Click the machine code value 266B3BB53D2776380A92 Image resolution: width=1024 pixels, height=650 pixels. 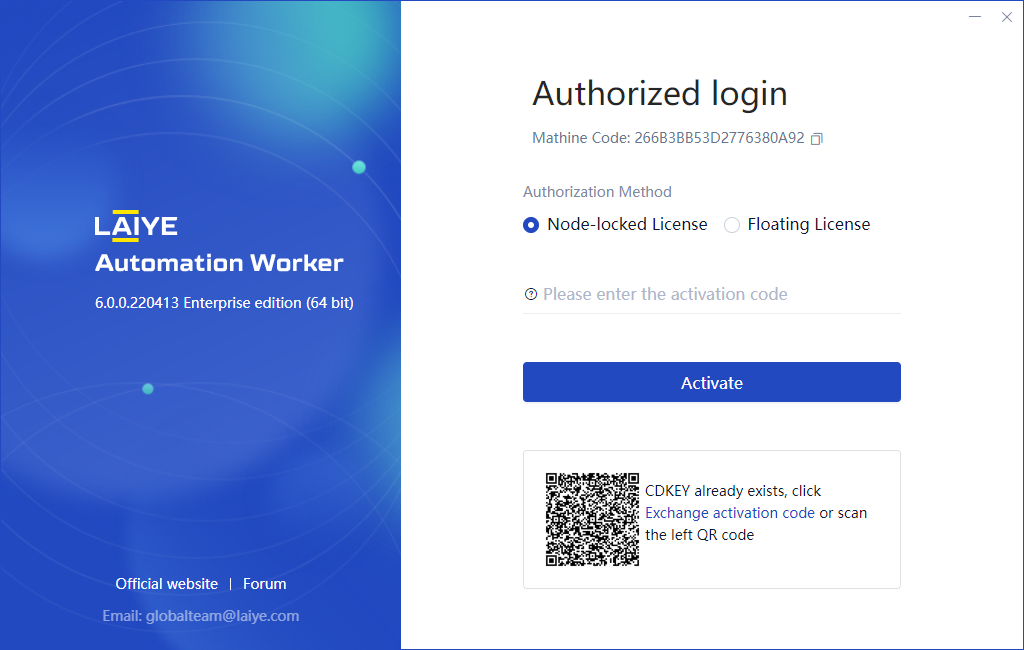coord(719,138)
